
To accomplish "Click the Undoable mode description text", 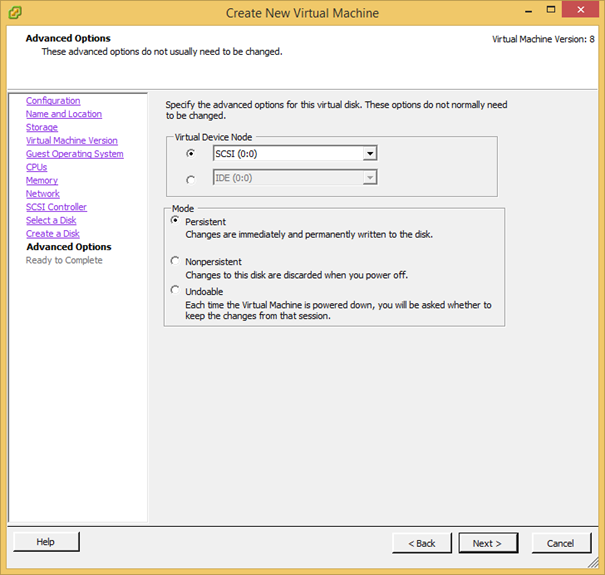I will pos(338,310).
